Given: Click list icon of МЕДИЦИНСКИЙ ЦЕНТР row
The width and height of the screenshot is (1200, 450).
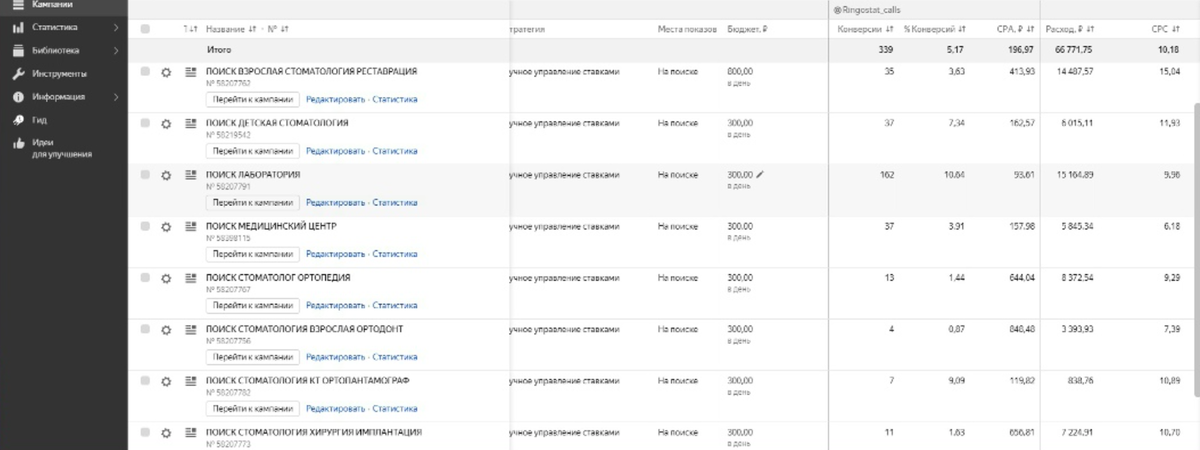Looking at the screenshot, I should click(x=191, y=226).
